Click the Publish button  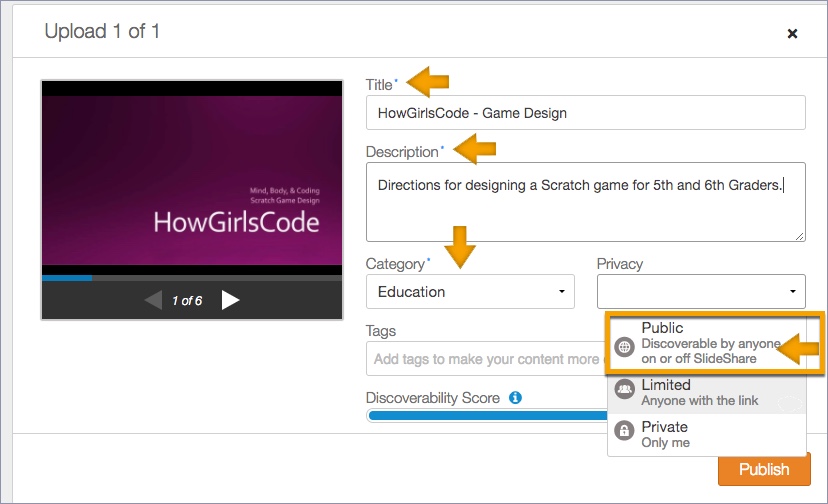[x=764, y=469]
